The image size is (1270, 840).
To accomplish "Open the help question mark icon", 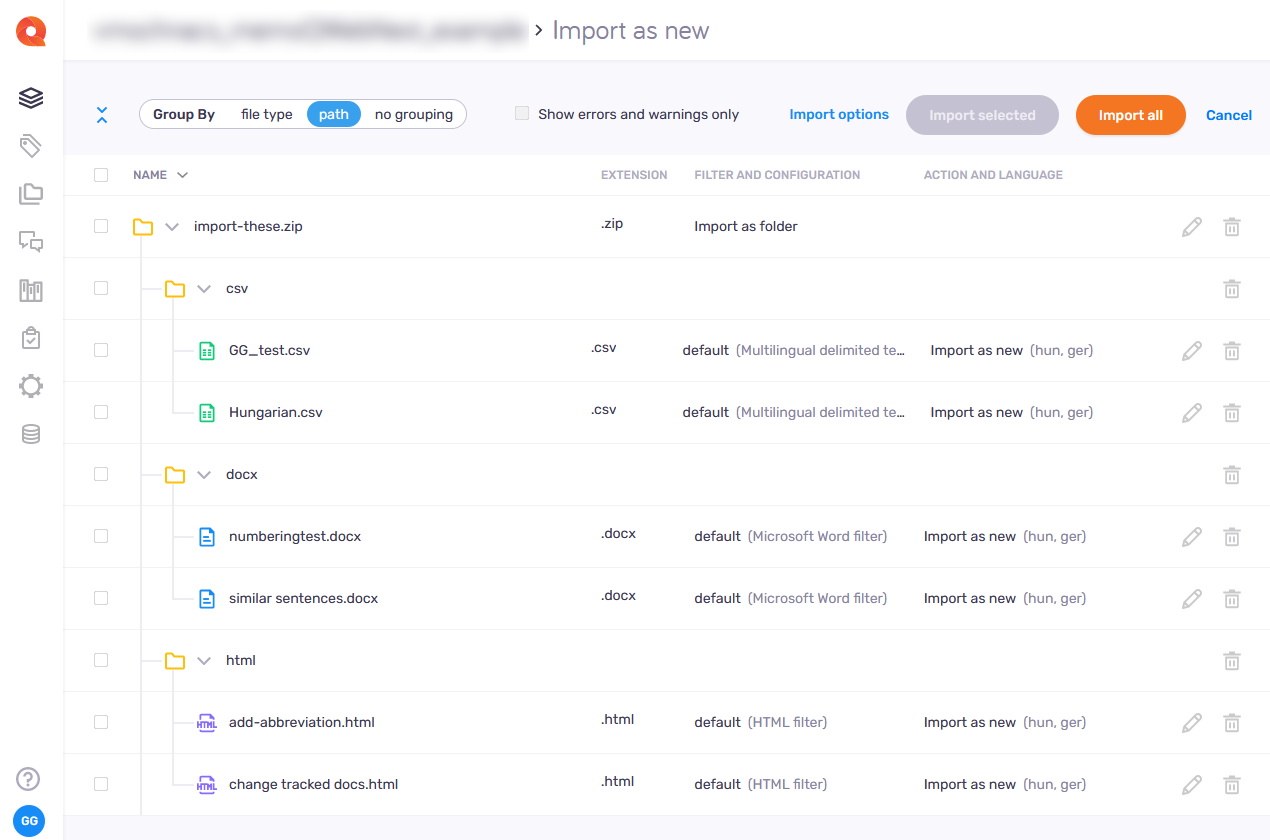I will [x=29, y=778].
